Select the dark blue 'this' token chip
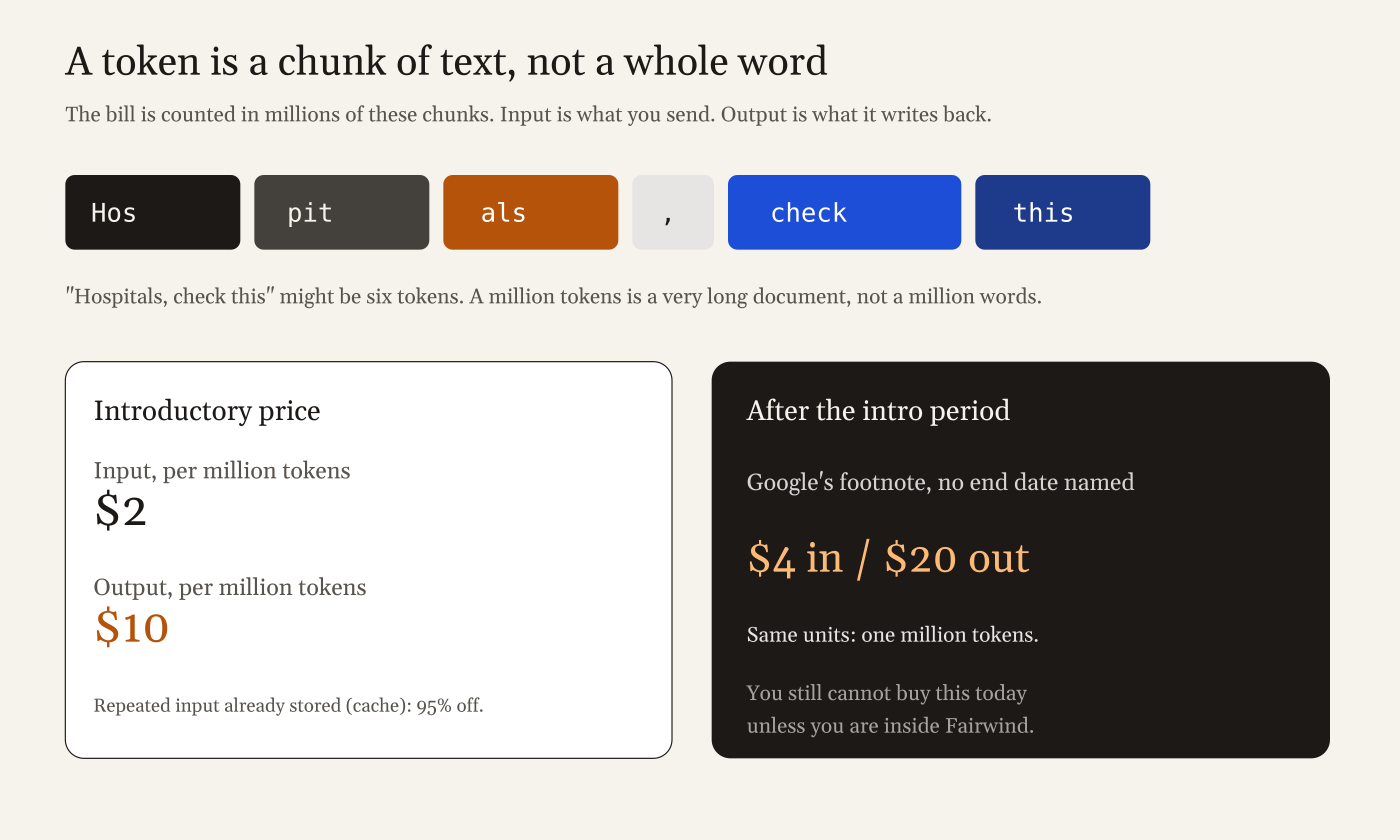Screen dimensions: 1400x840 point(1063,212)
